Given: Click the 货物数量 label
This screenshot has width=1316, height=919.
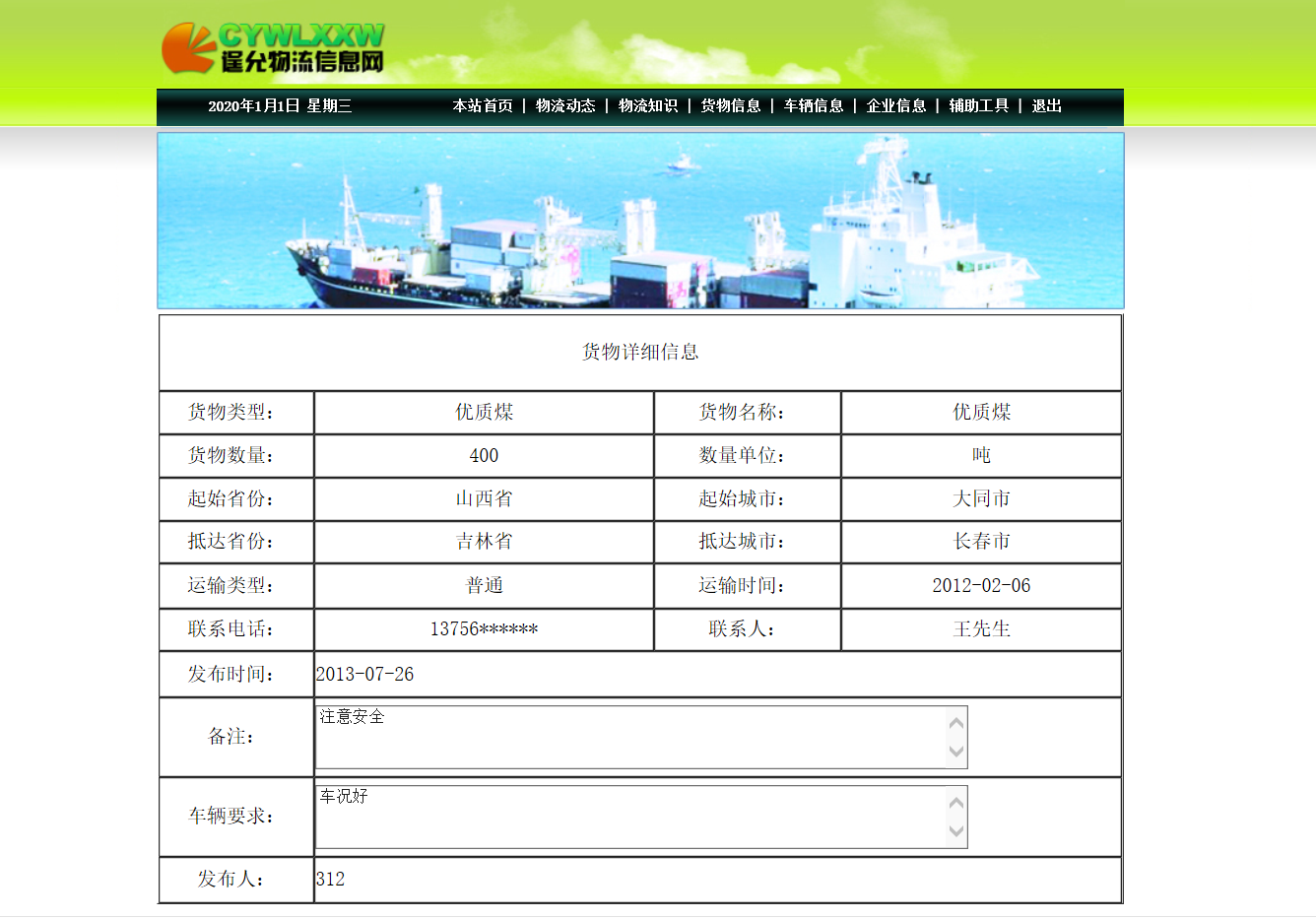Looking at the screenshot, I should 231,455.
